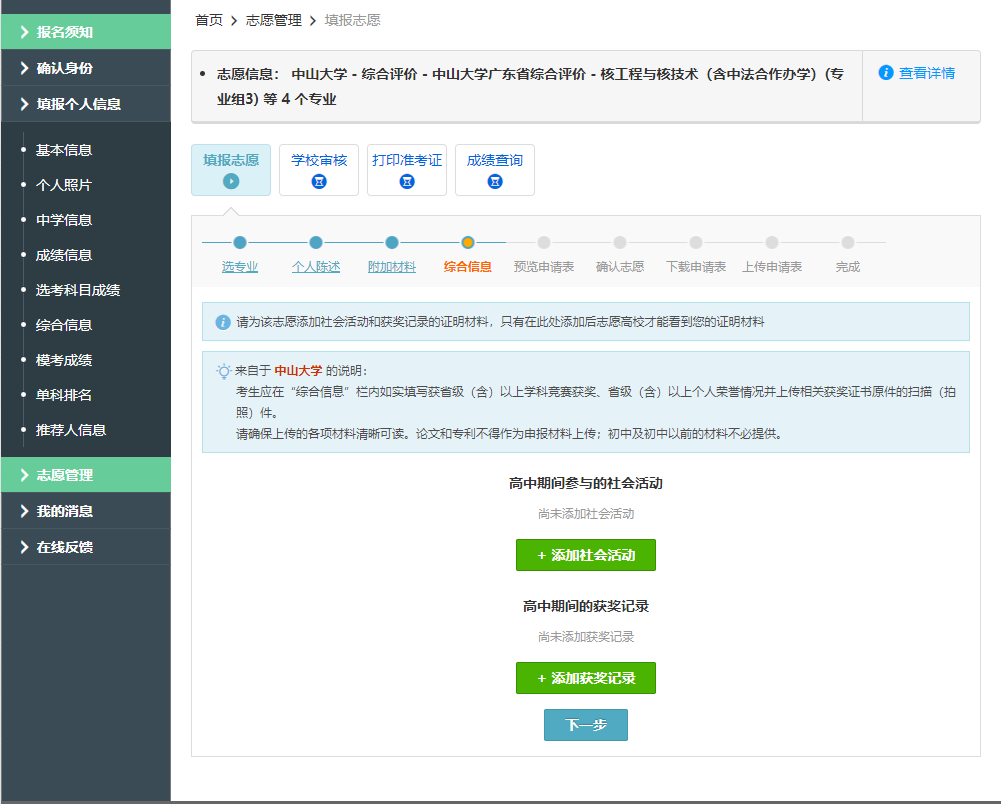This screenshot has height=804, width=1001.
Task: Click the hourglass icon under 成绩查询
Action: (x=495, y=181)
